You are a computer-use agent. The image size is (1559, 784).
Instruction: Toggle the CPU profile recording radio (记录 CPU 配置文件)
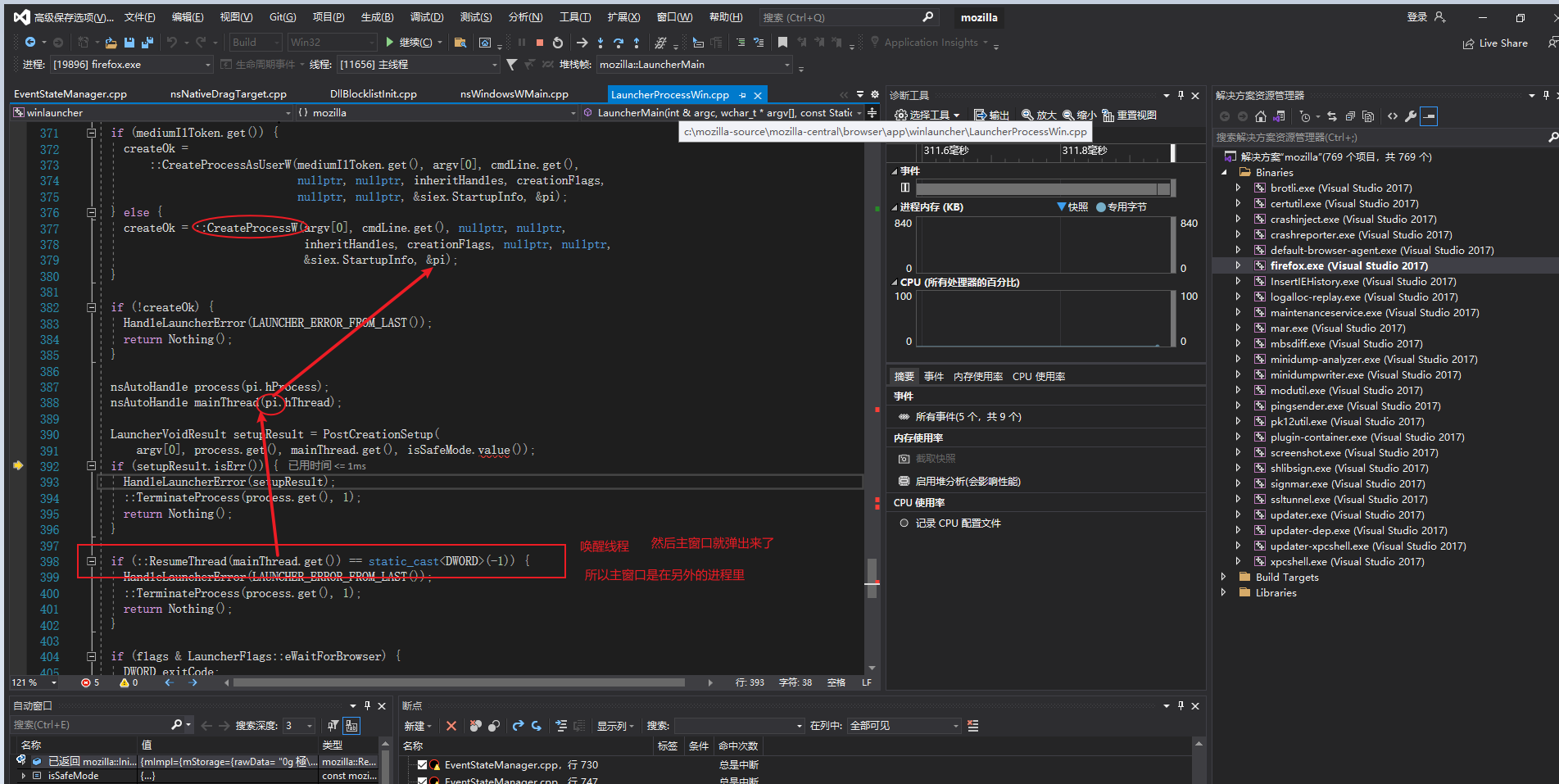904,523
